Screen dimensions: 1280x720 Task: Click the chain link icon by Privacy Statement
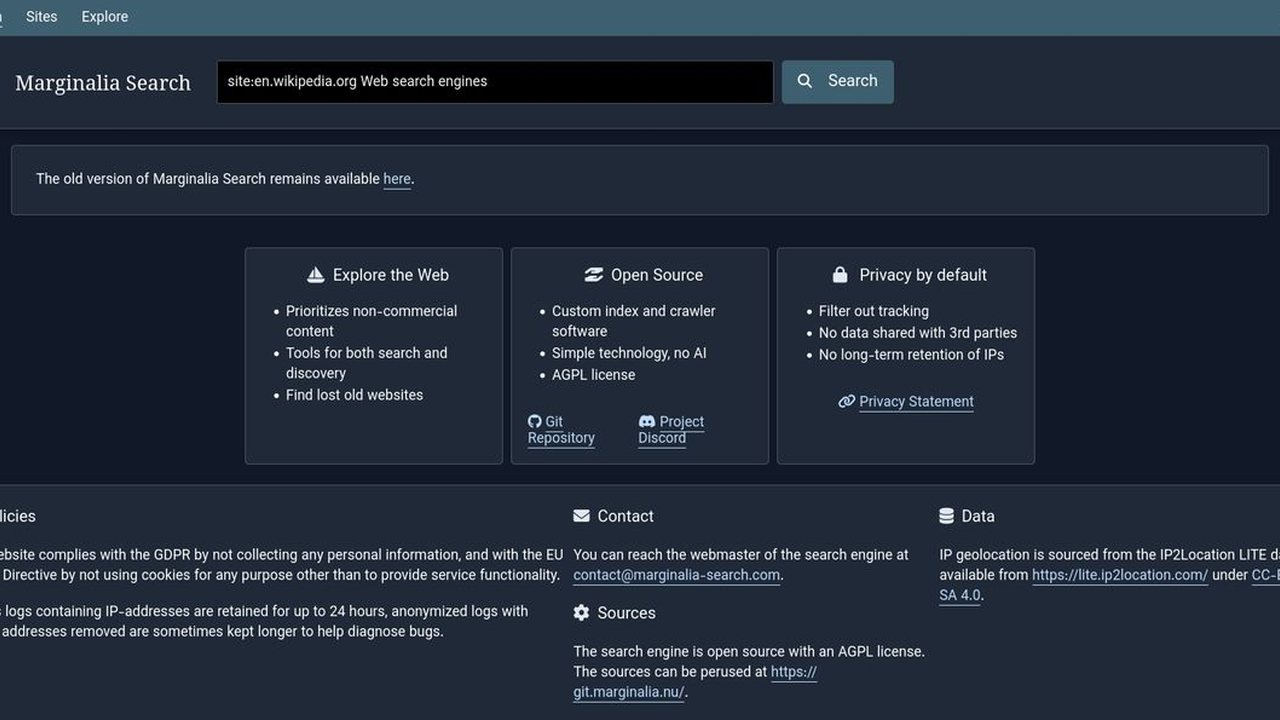(x=847, y=402)
